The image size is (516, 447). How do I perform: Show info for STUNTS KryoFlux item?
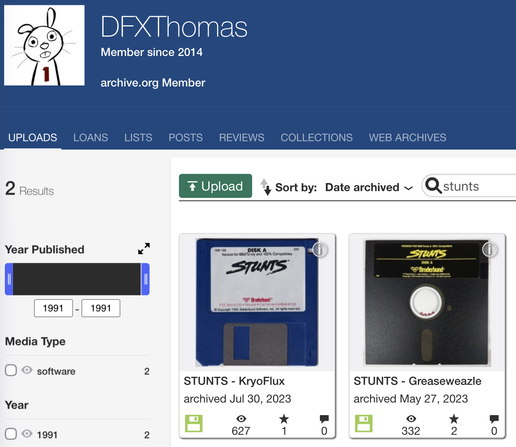(319, 249)
